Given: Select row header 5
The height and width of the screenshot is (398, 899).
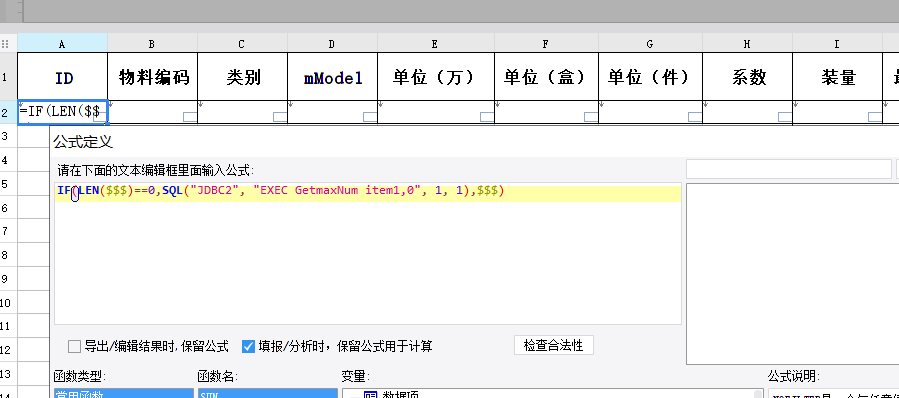Looking at the screenshot, I should [x=6, y=184].
